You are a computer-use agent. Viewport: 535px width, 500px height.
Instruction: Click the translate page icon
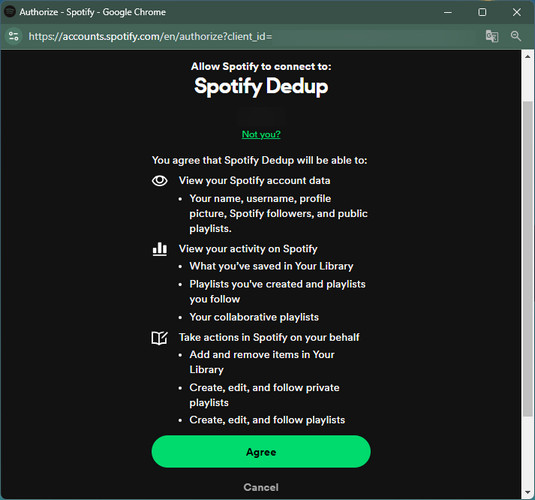click(x=492, y=36)
